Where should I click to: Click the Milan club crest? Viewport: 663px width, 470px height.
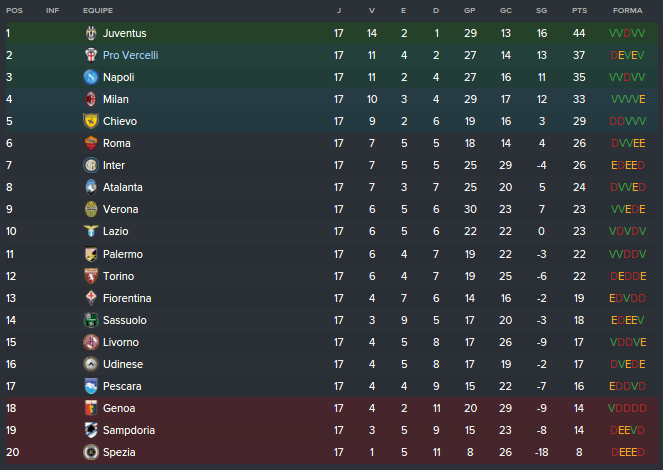coord(91,99)
